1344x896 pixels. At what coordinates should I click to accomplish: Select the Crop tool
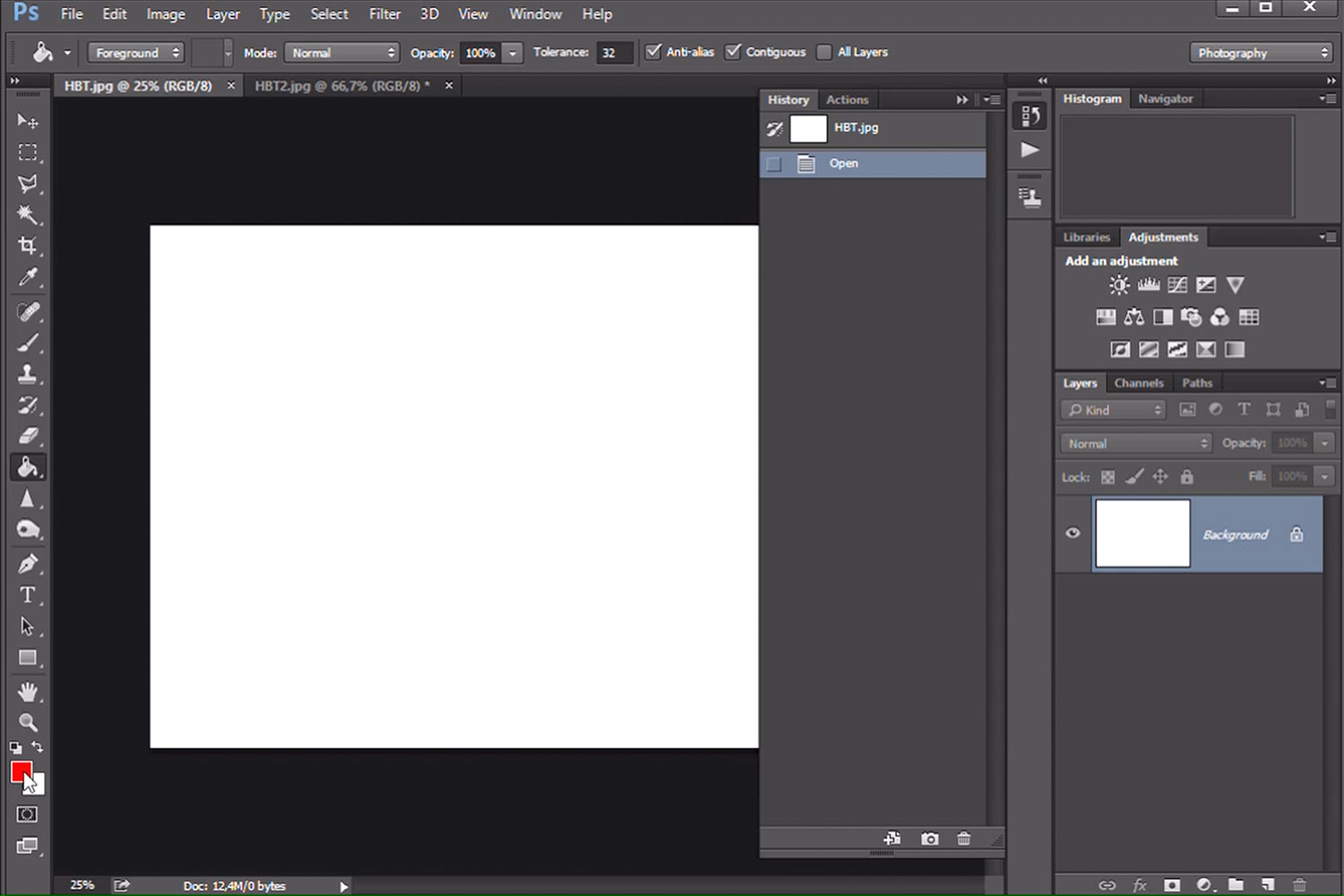coord(28,246)
